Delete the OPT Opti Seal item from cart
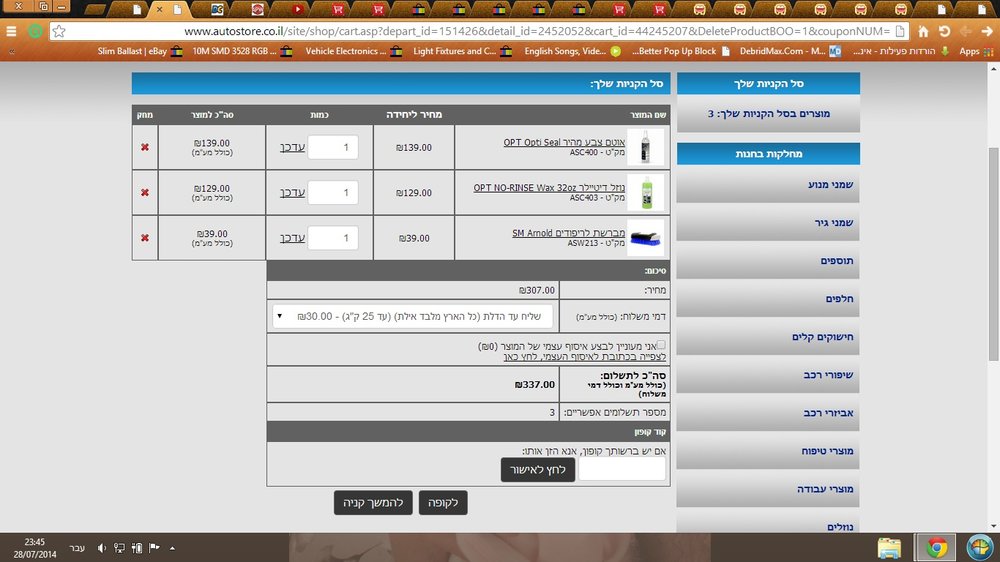The height and width of the screenshot is (562, 1000). (x=145, y=147)
